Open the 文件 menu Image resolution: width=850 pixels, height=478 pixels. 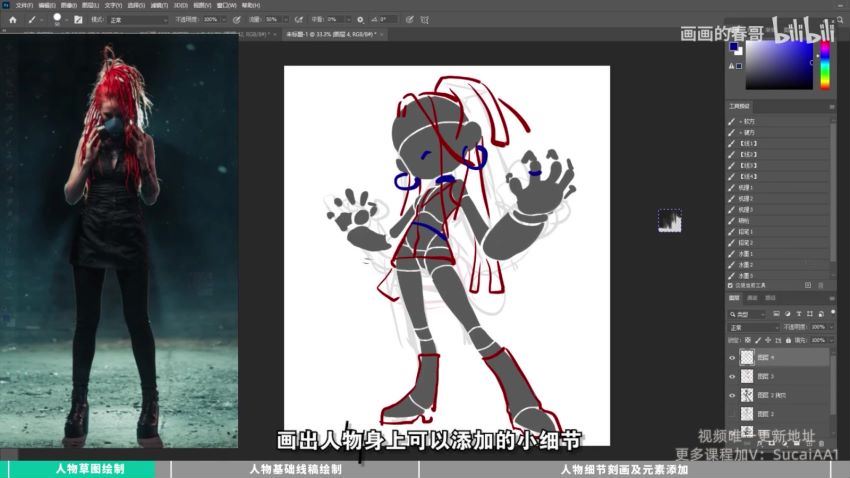[x=22, y=5]
